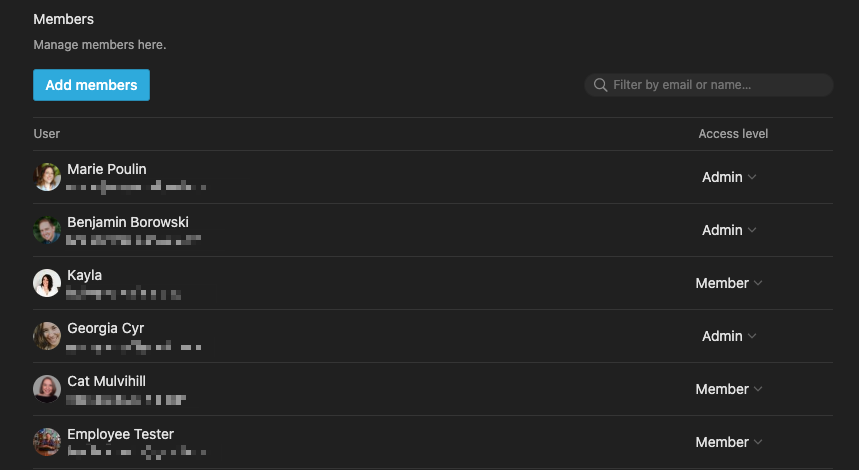Click the search magnifier icon

pos(600,85)
